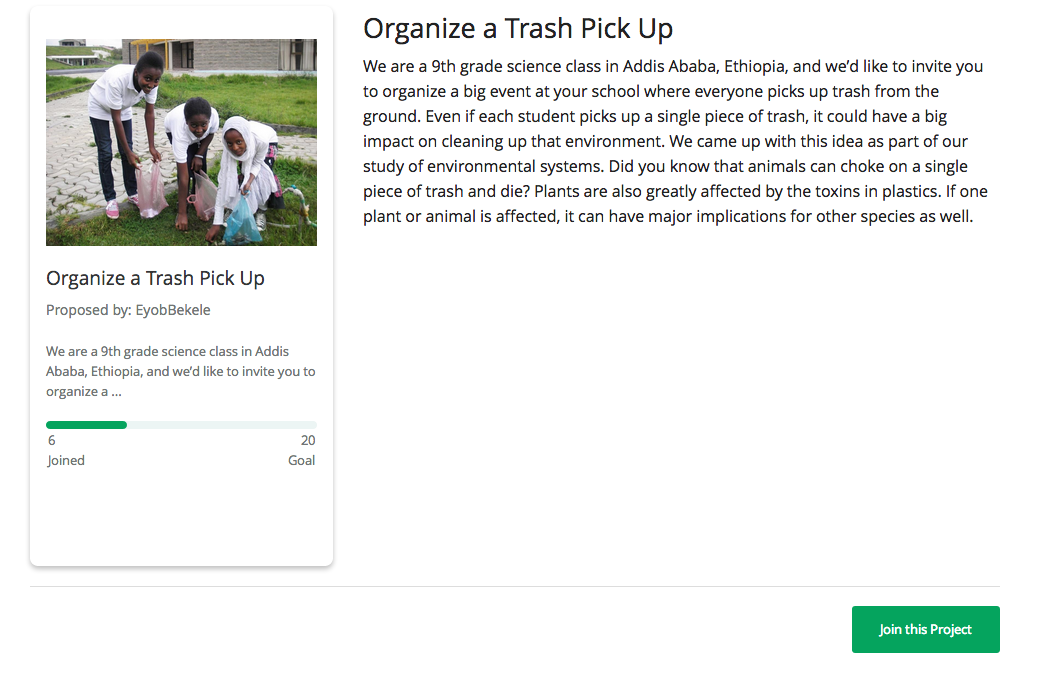Open the trash pick up project photo
Image resolution: width=1063 pixels, height=677 pixels.
(181, 142)
